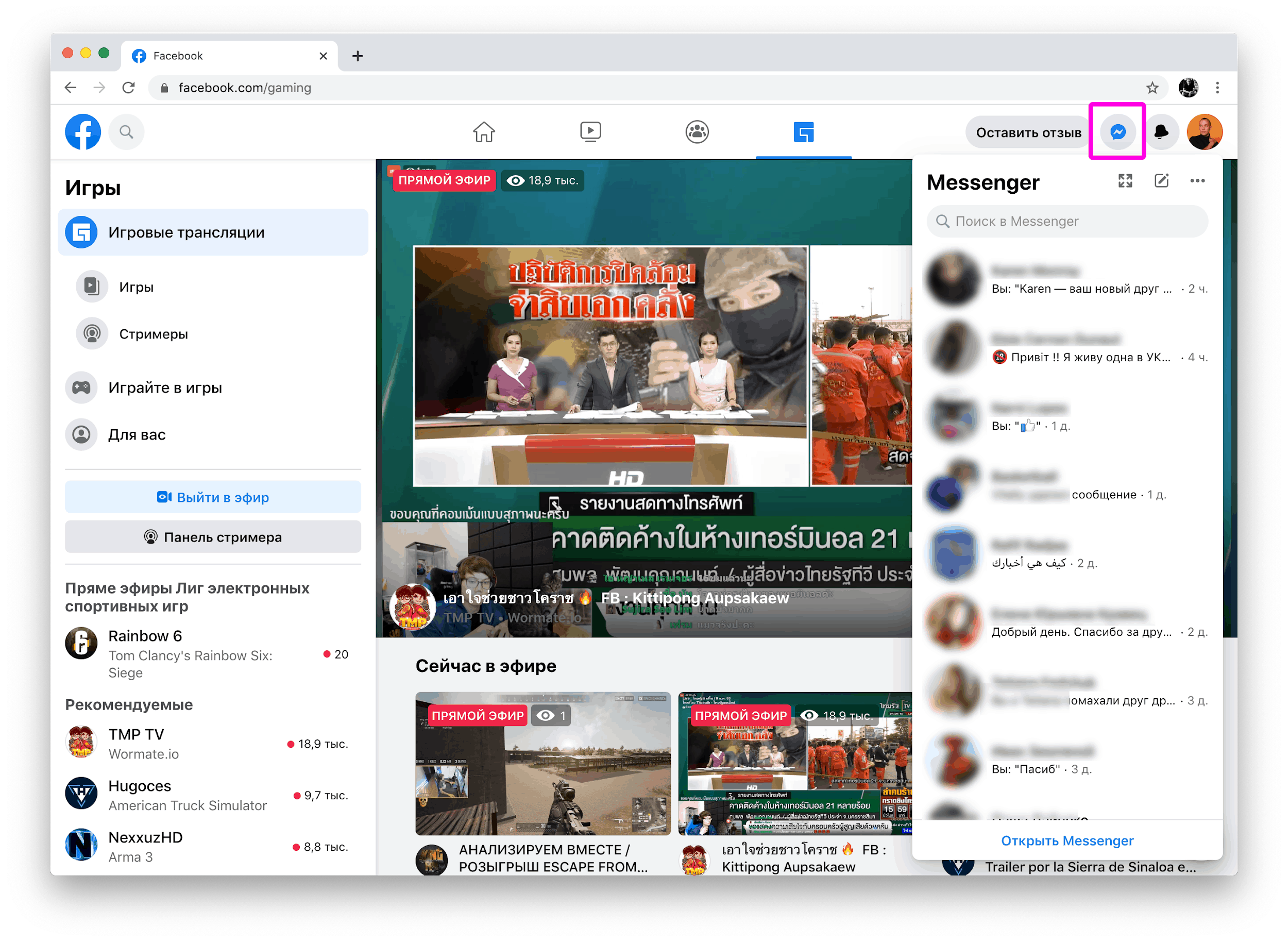Expand Messenger to full screen view
The width and height of the screenshot is (1288, 943).
[x=1125, y=181]
